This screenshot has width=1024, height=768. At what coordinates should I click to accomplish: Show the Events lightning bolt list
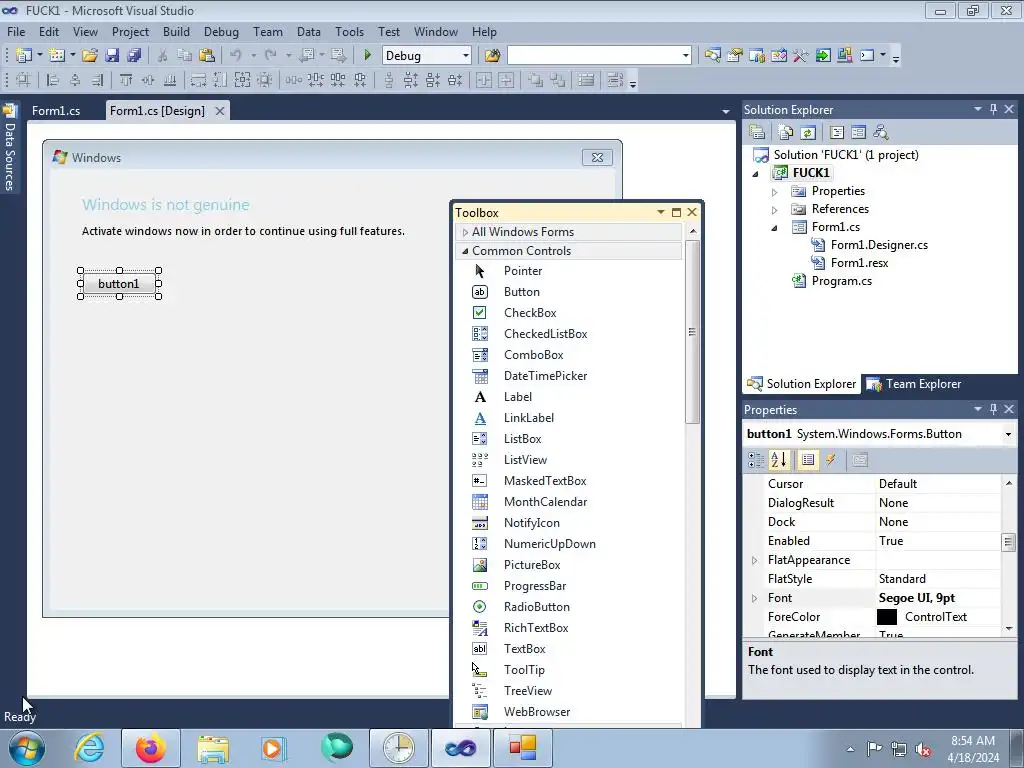[x=831, y=460]
